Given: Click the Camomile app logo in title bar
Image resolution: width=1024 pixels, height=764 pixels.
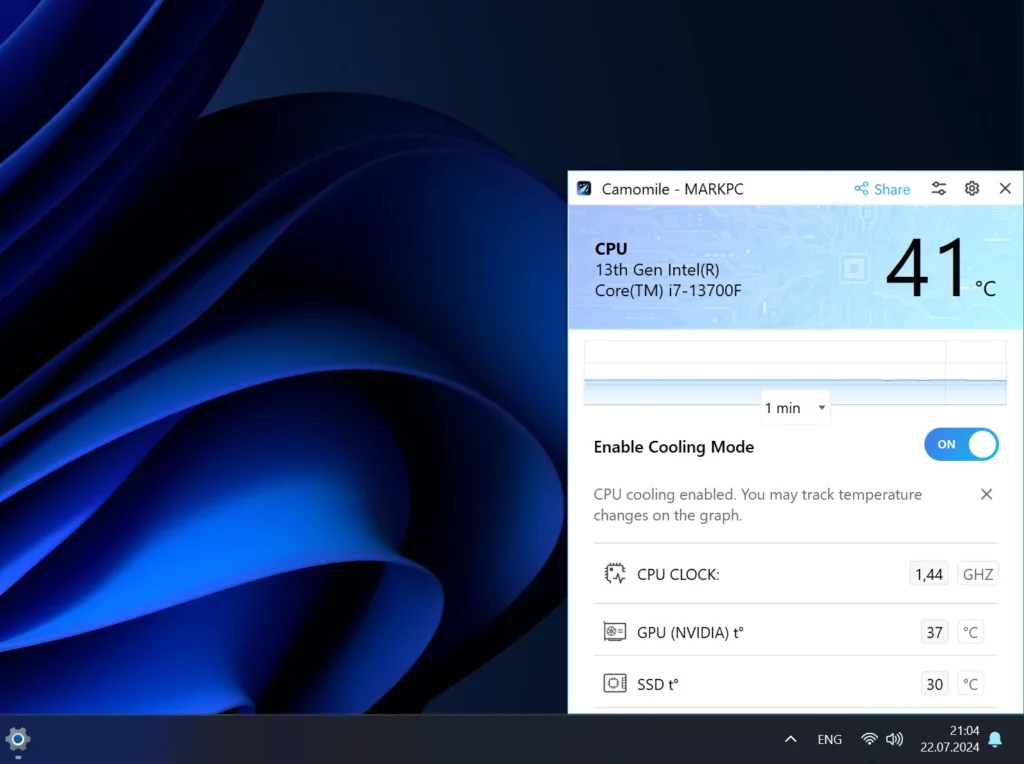Looking at the screenshot, I should (585, 188).
